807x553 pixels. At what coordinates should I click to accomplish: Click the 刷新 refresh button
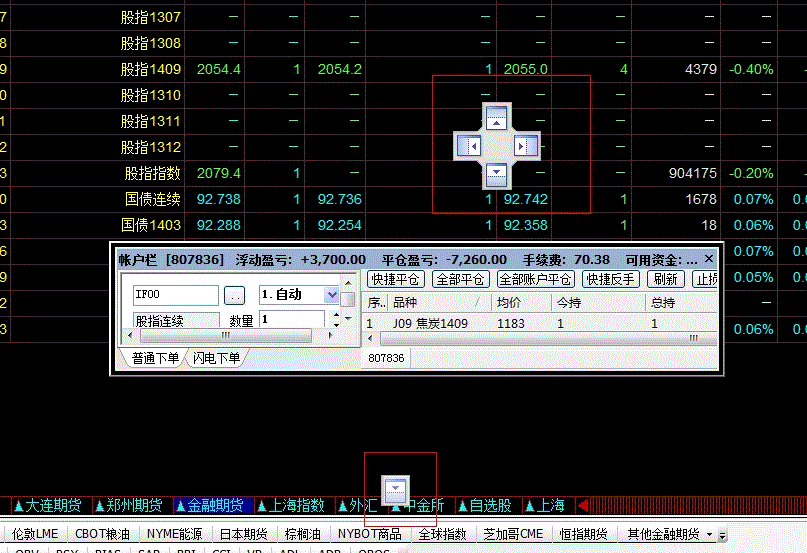point(665,279)
